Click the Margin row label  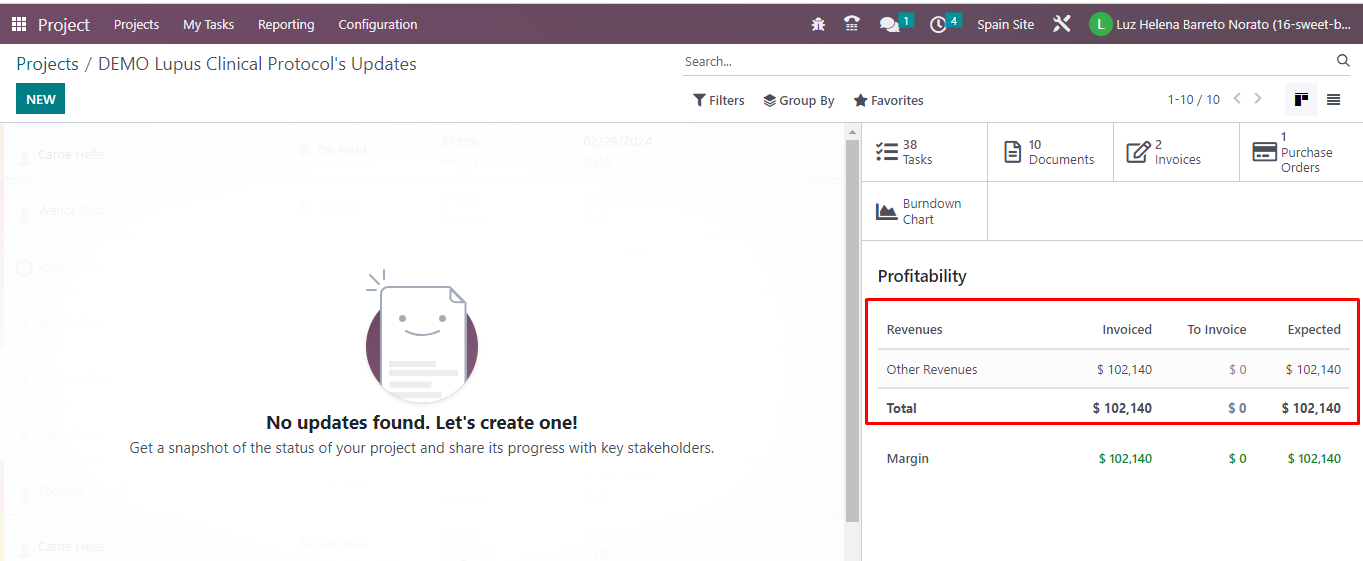point(908,458)
